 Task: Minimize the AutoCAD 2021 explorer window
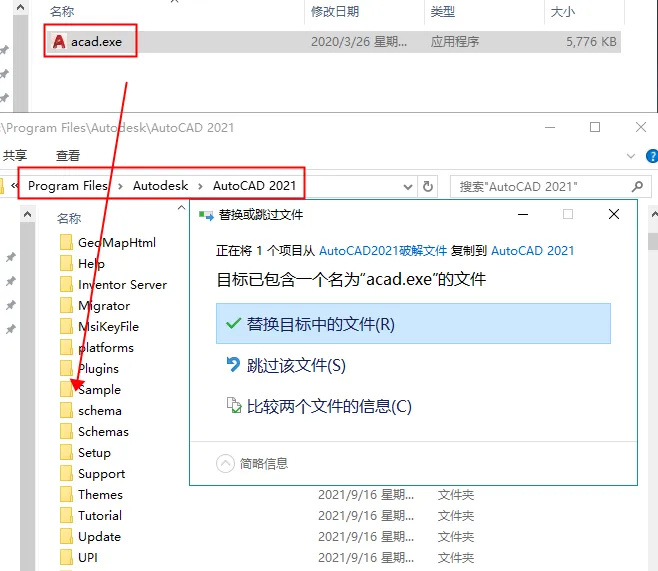click(550, 127)
